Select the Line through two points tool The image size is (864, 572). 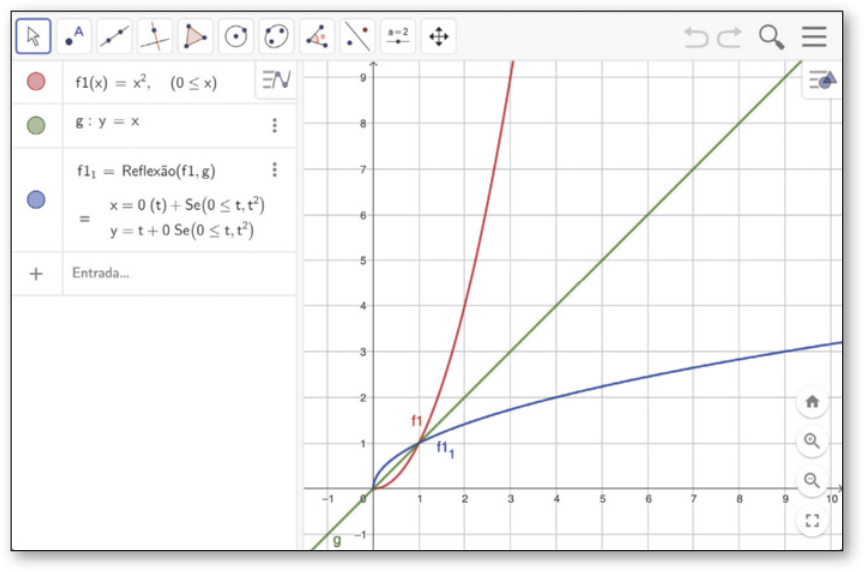(115, 36)
